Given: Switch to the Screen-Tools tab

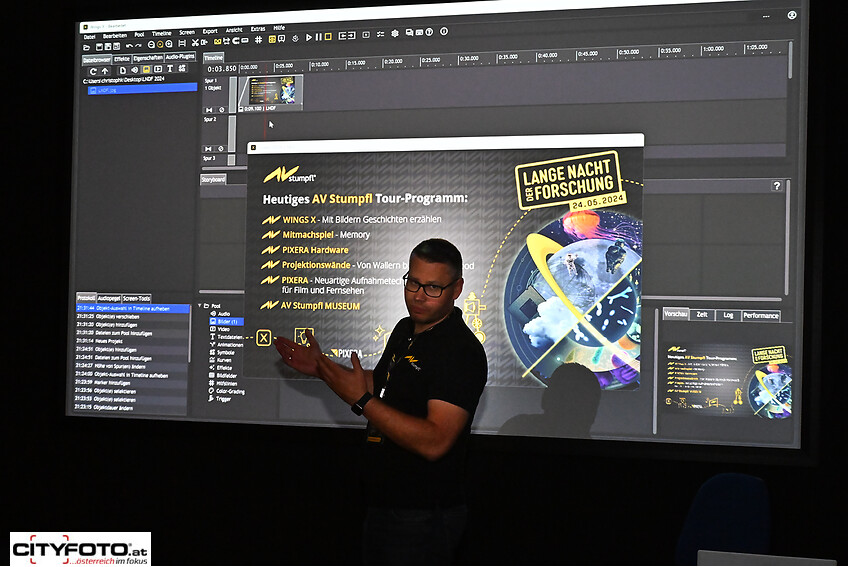Looking at the screenshot, I should (136, 299).
